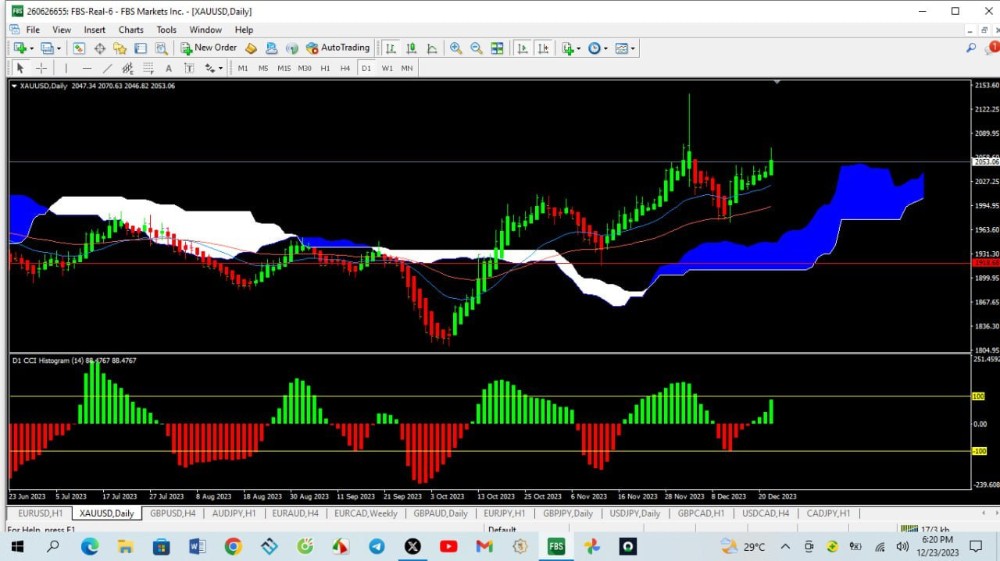
Task: Select the trendline drawing tool
Action: 107,68
